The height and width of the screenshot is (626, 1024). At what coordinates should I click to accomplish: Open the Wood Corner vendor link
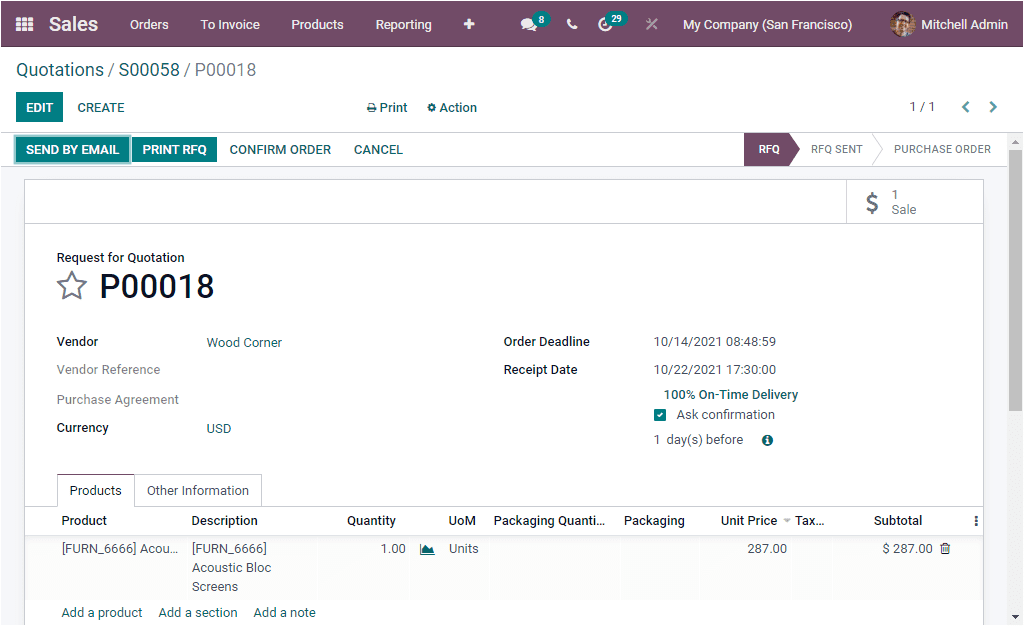pos(244,341)
